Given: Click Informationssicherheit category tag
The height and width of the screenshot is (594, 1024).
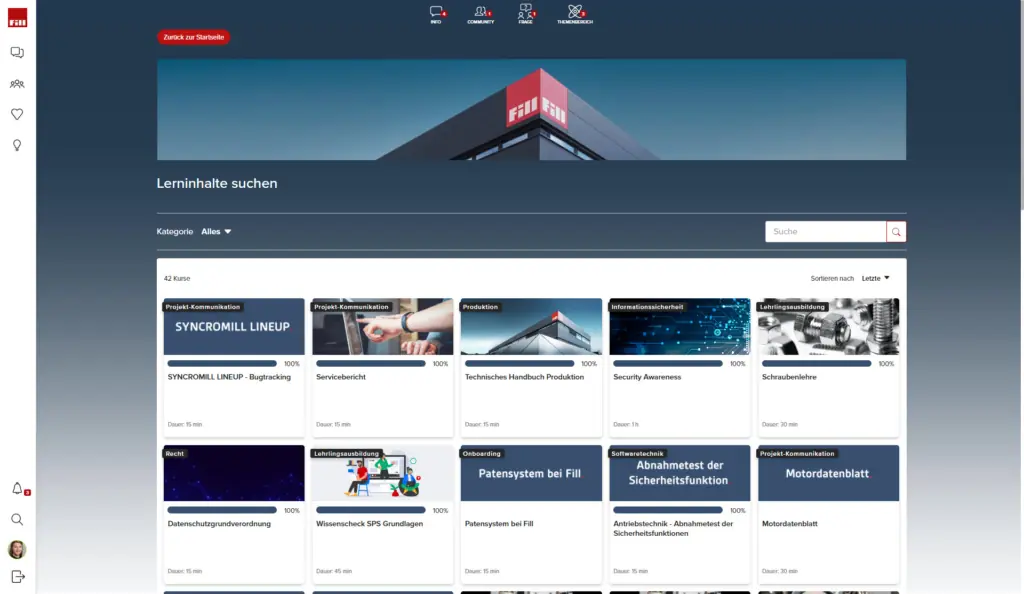Looking at the screenshot, I should [647, 307].
